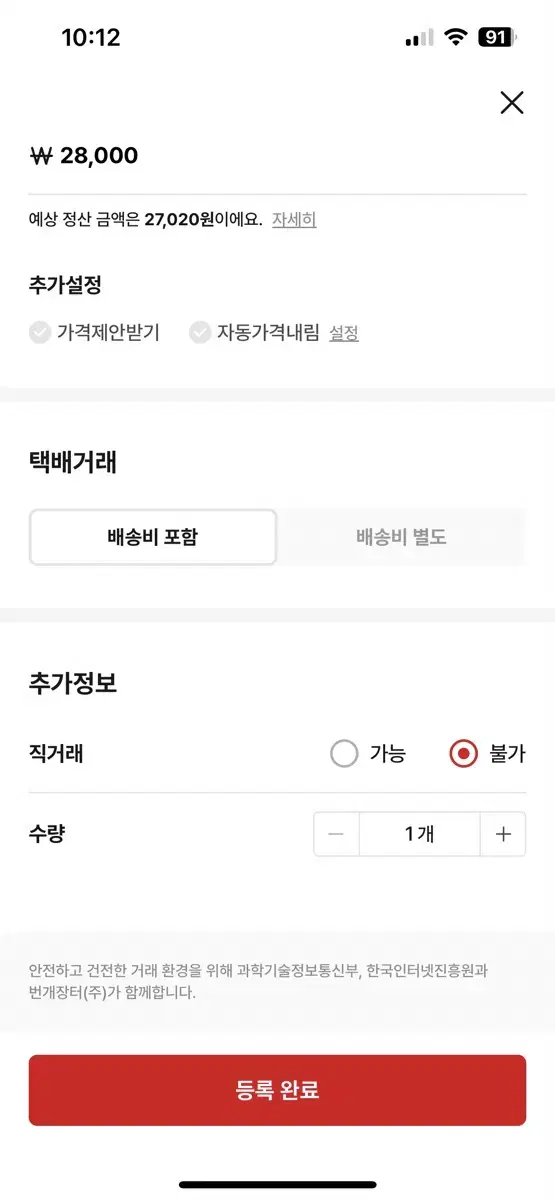The height and width of the screenshot is (1200, 555).
Task: Tap the battery indicator in status bar
Action: click(498, 38)
